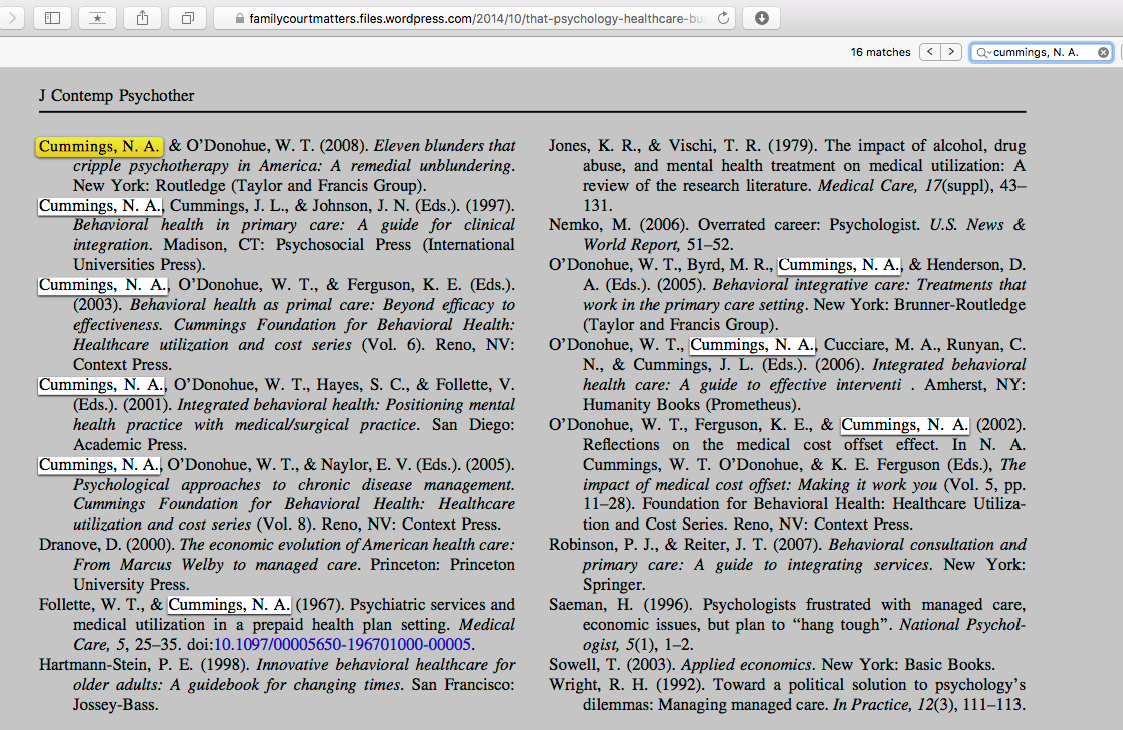
Task: Click the 'Eleven blunders that' italic title
Action: (x=445, y=146)
